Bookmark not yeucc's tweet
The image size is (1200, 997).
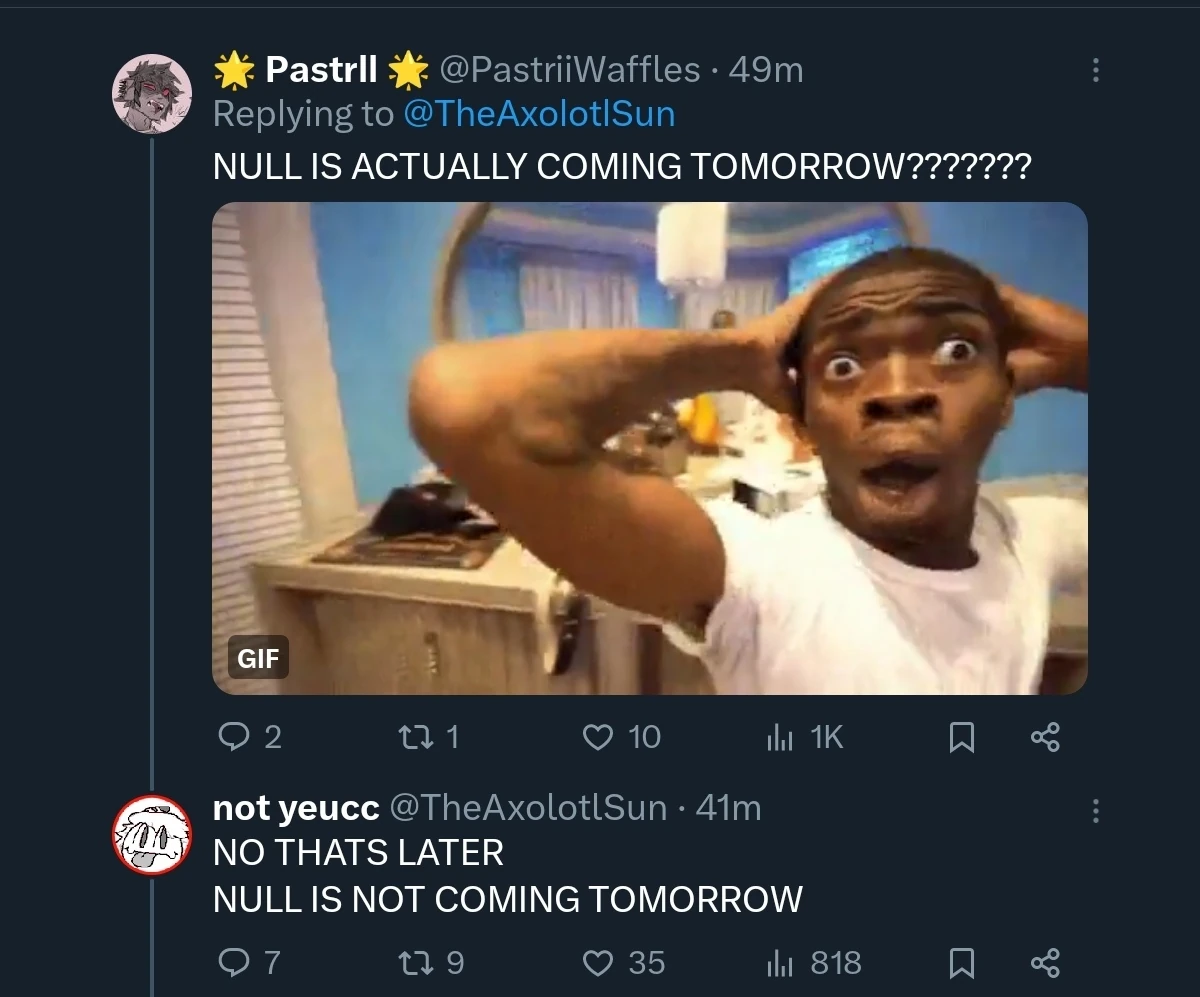pos(963,963)
